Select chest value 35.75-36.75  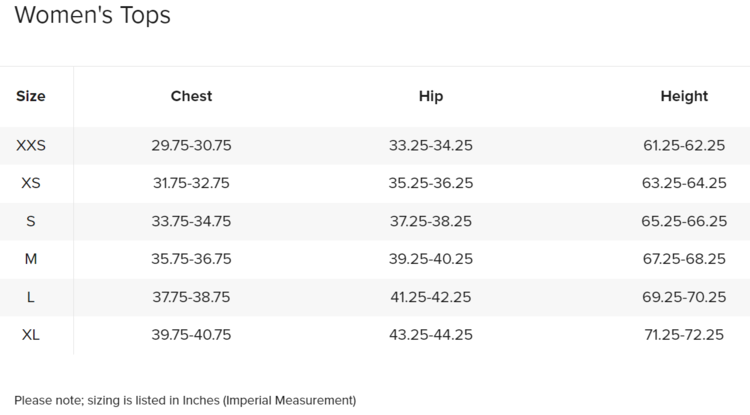pyautogui.click(x=191, y=259)
